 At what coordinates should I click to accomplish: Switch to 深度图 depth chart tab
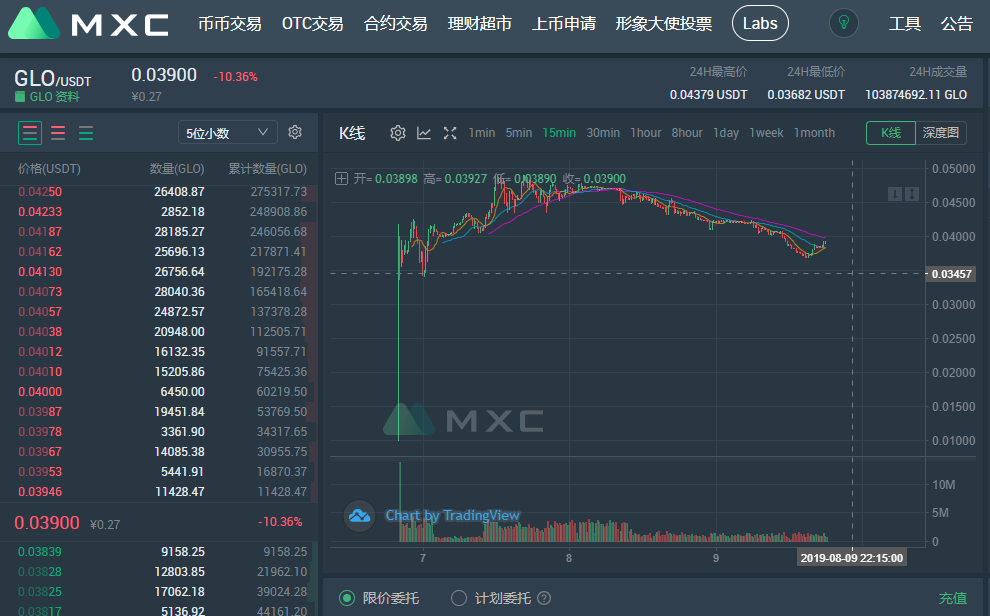tap(941, 133)
